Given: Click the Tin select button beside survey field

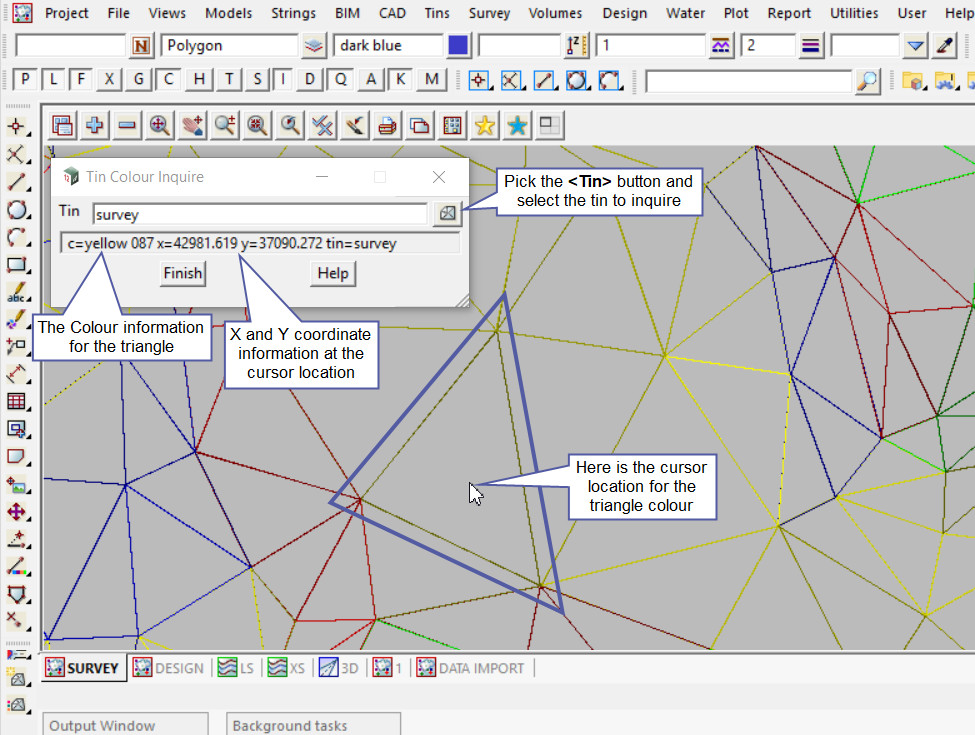Looking at the screenshot, I should [447, 213].
